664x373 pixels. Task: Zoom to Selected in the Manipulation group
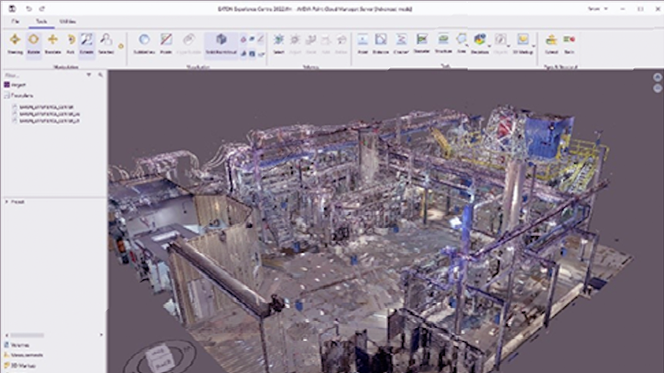[106, 44]
